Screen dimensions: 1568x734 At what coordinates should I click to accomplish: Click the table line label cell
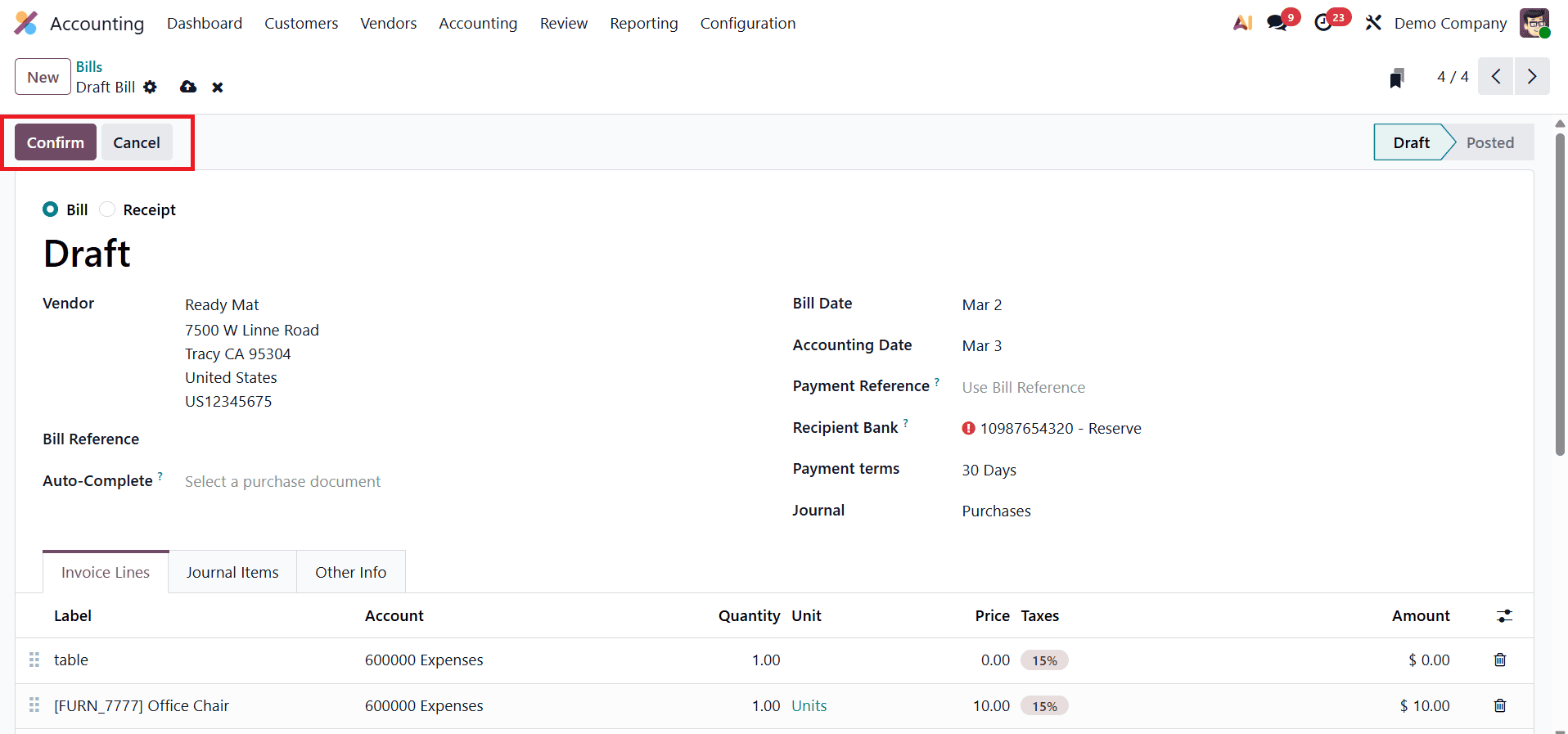(71, 660)
